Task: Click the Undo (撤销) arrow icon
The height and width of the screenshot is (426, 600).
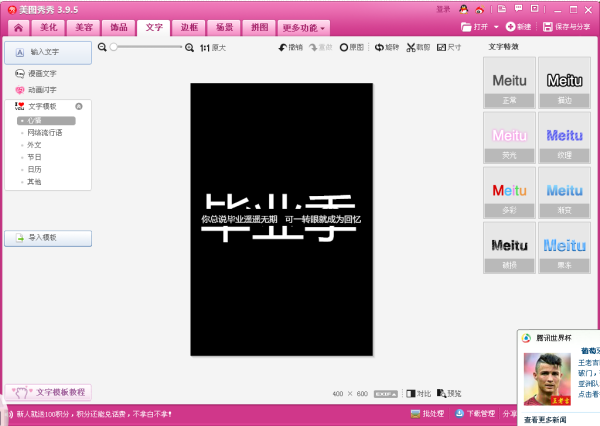Action: [283, 47]
